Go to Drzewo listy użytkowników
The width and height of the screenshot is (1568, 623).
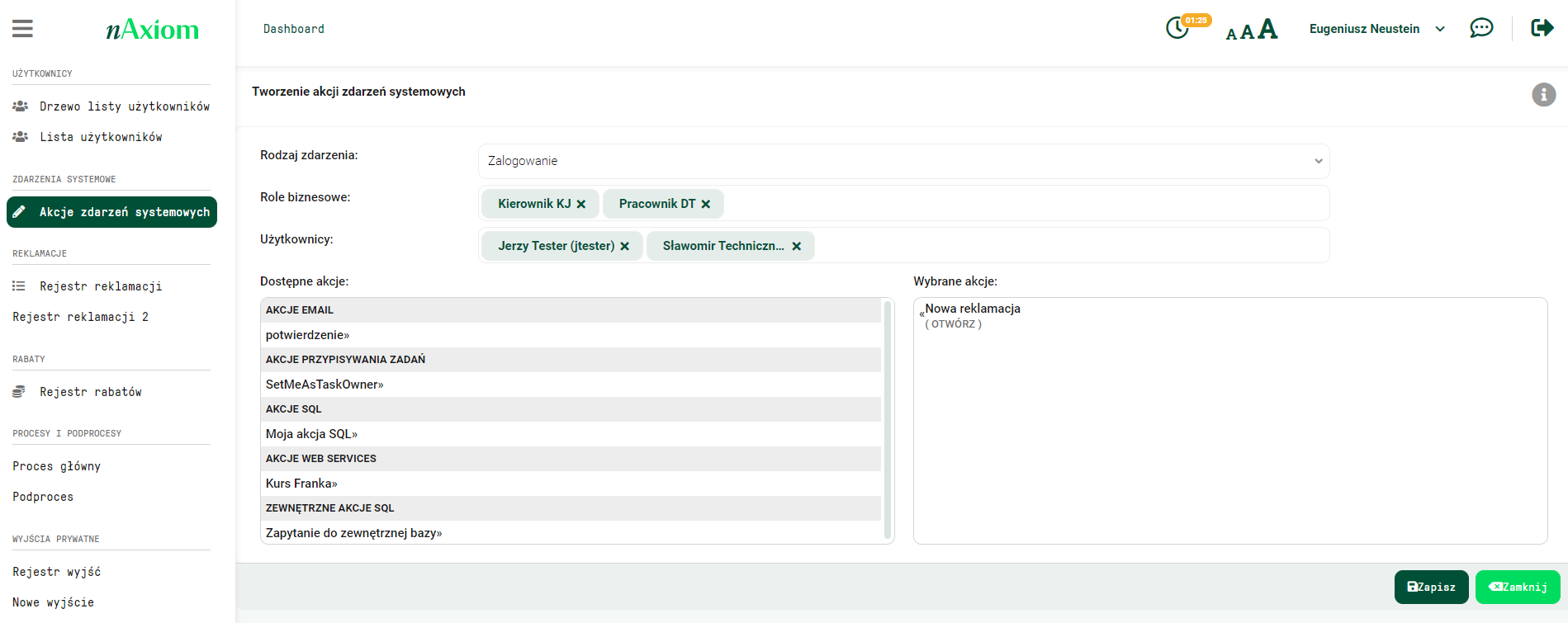(x=124, y=106)
